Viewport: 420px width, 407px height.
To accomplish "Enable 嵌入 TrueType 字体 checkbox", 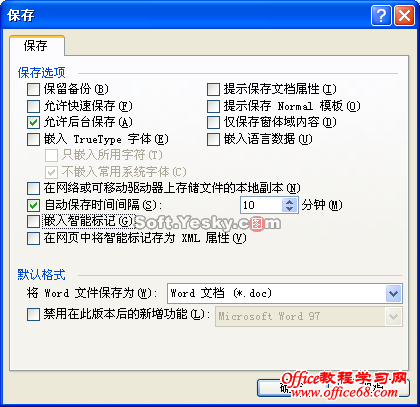I will [33, 139].
